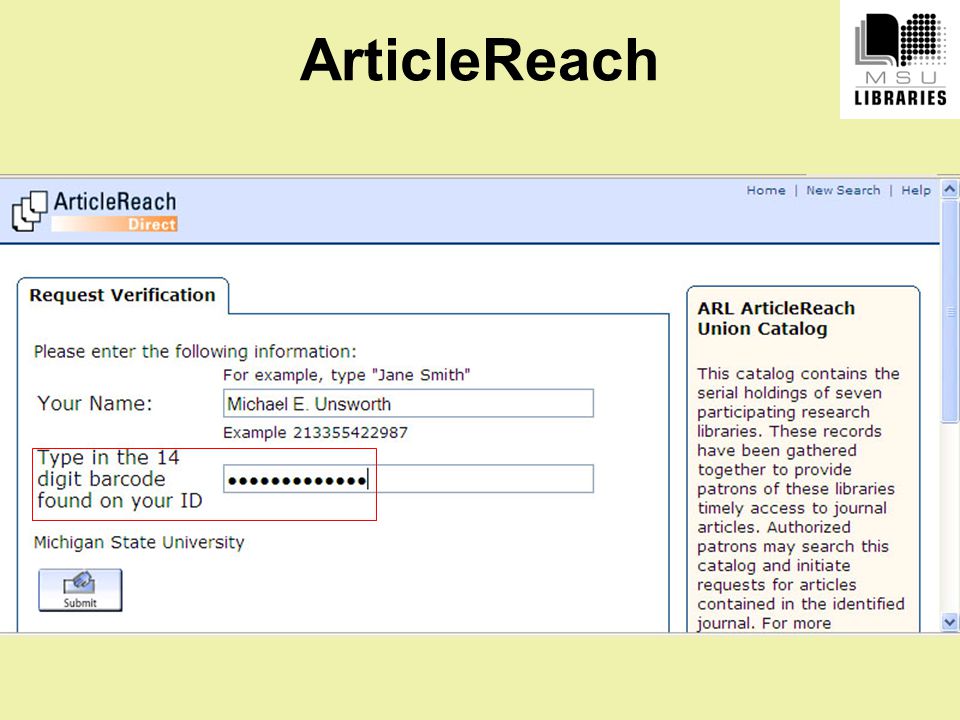
Task: Click 'Please enter the following information:' text
Action: click(x=195, y=352)
